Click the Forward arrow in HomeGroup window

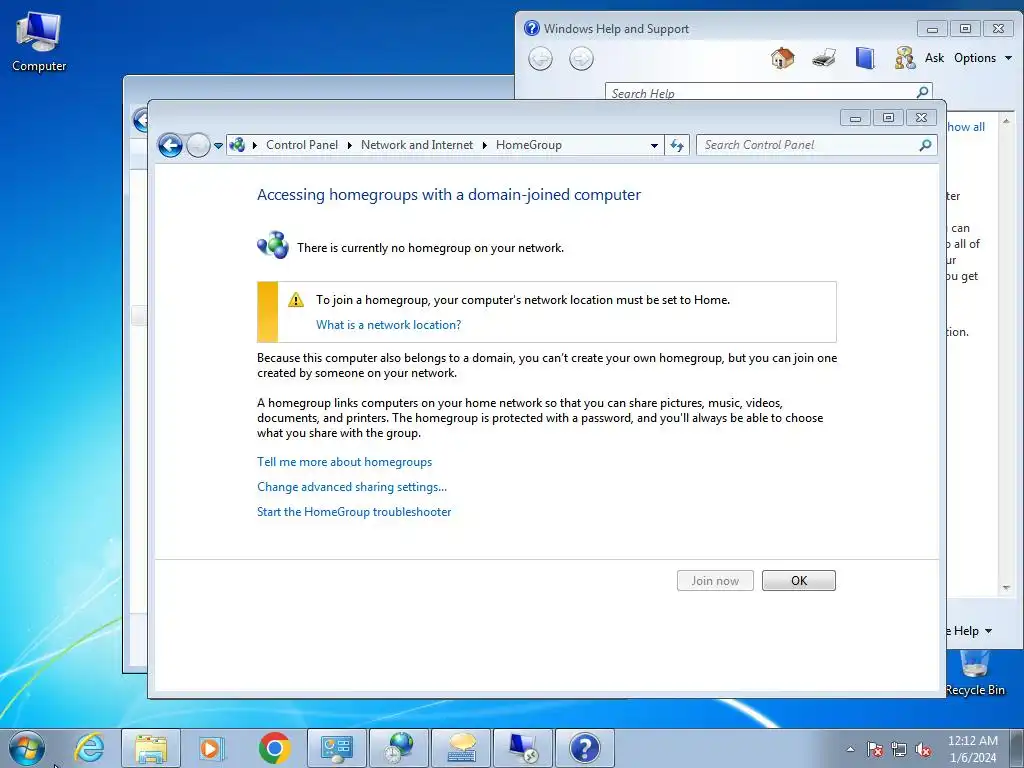(x=198, y=145)
